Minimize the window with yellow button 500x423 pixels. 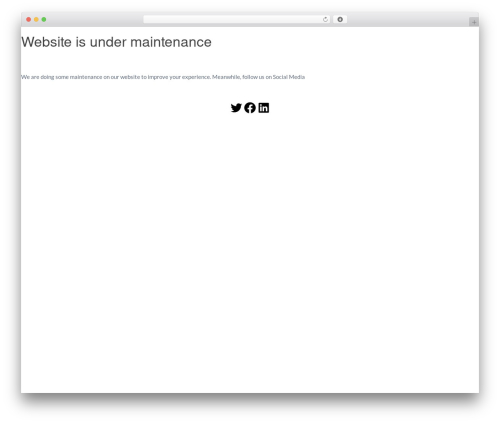pyautogui.click(x=36, y=20)
